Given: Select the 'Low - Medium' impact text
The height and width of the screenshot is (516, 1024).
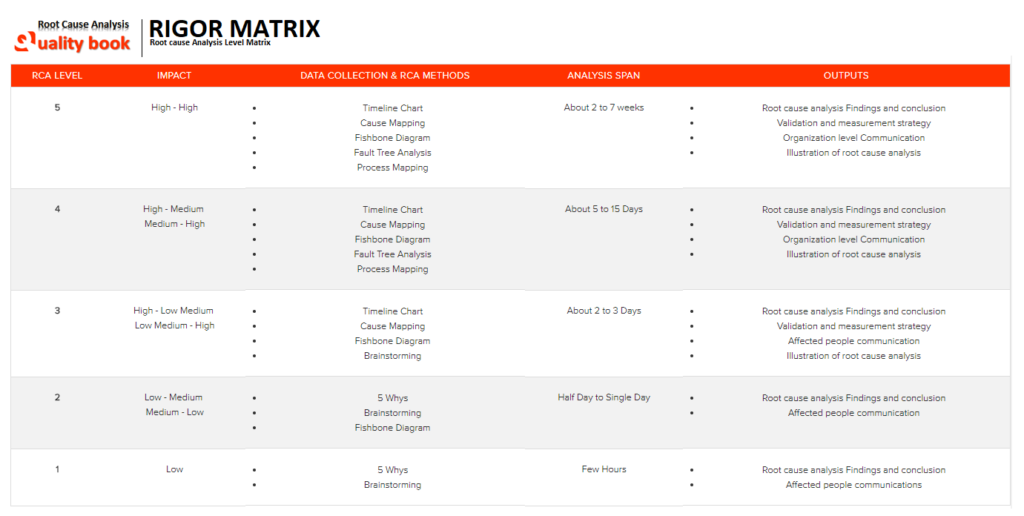Looking at the screenshot, I should [174, 398].
